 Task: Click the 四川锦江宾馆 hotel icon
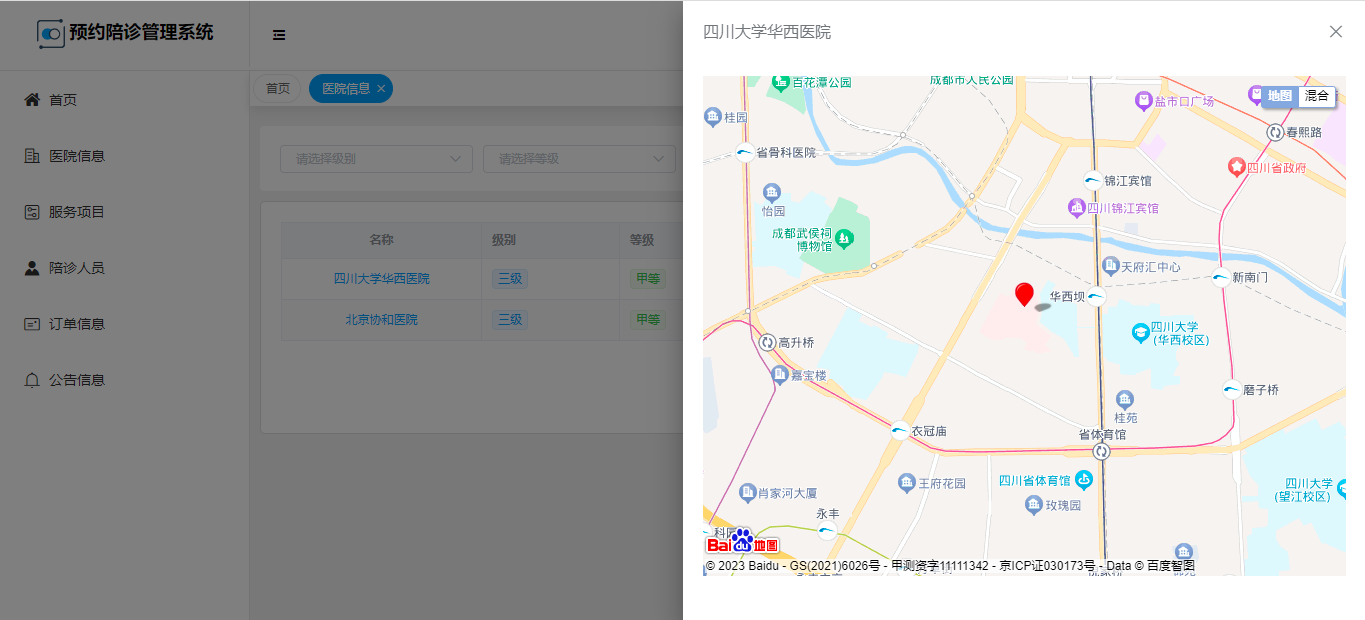1076,208
